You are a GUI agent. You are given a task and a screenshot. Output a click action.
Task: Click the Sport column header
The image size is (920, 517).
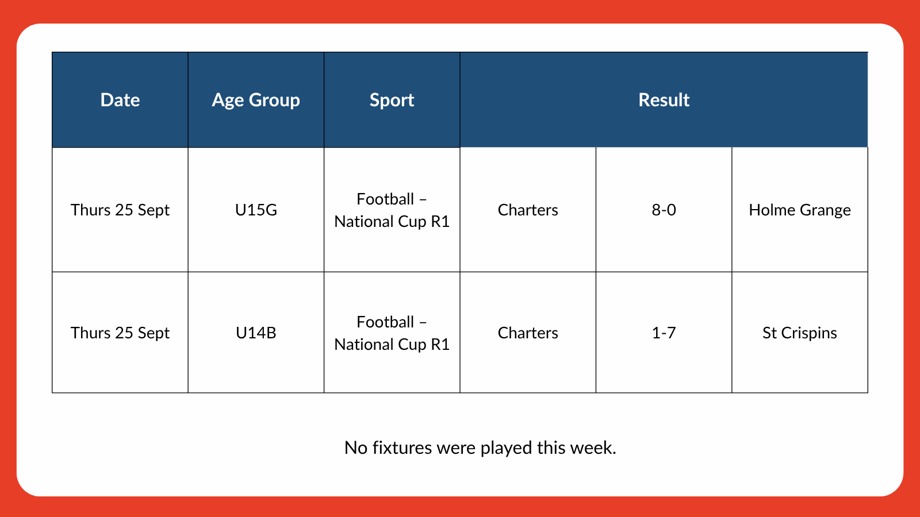tap(392, 100)
